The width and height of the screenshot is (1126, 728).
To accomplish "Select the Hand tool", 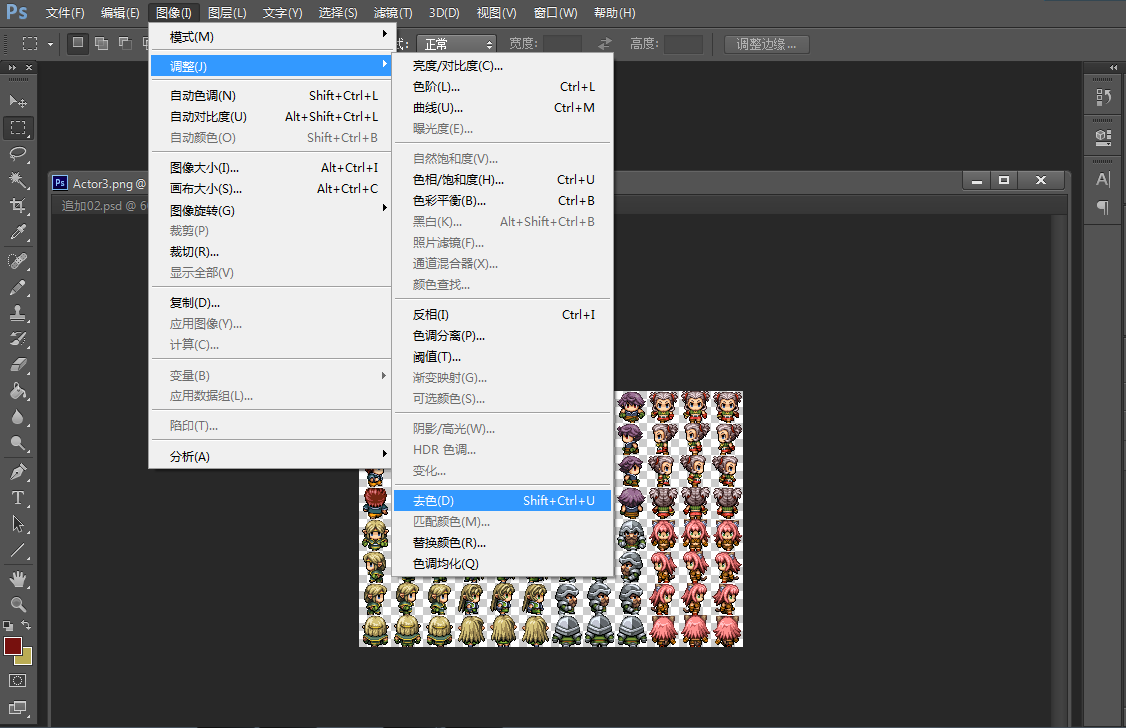I will click(x=18, y=579).
